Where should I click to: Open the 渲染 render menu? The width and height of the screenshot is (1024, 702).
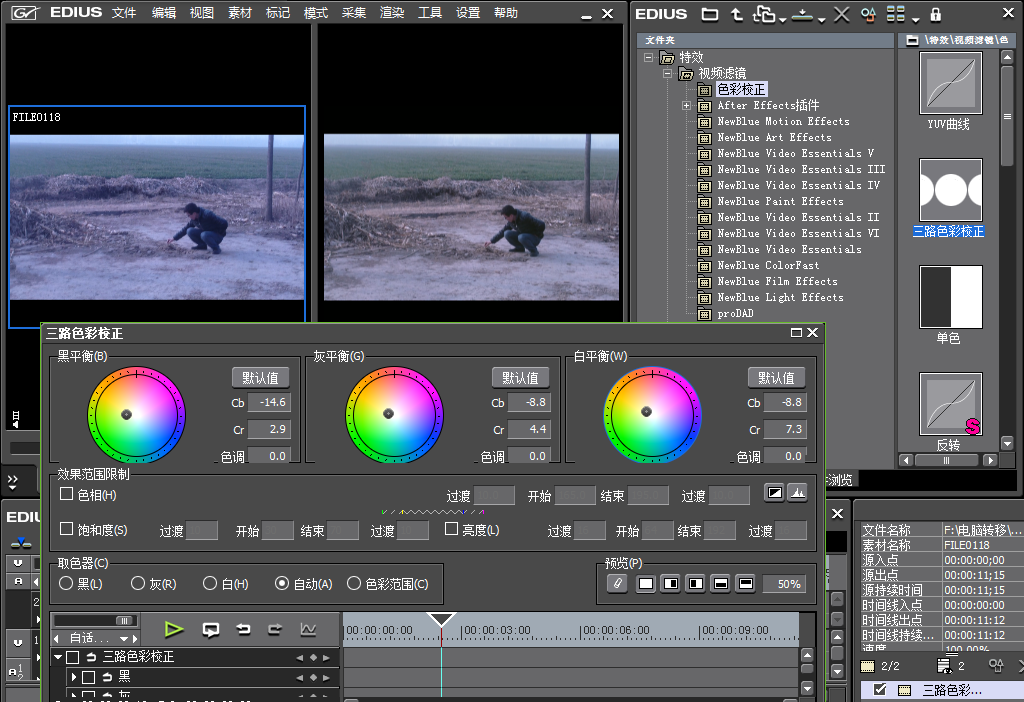[392, 13]
